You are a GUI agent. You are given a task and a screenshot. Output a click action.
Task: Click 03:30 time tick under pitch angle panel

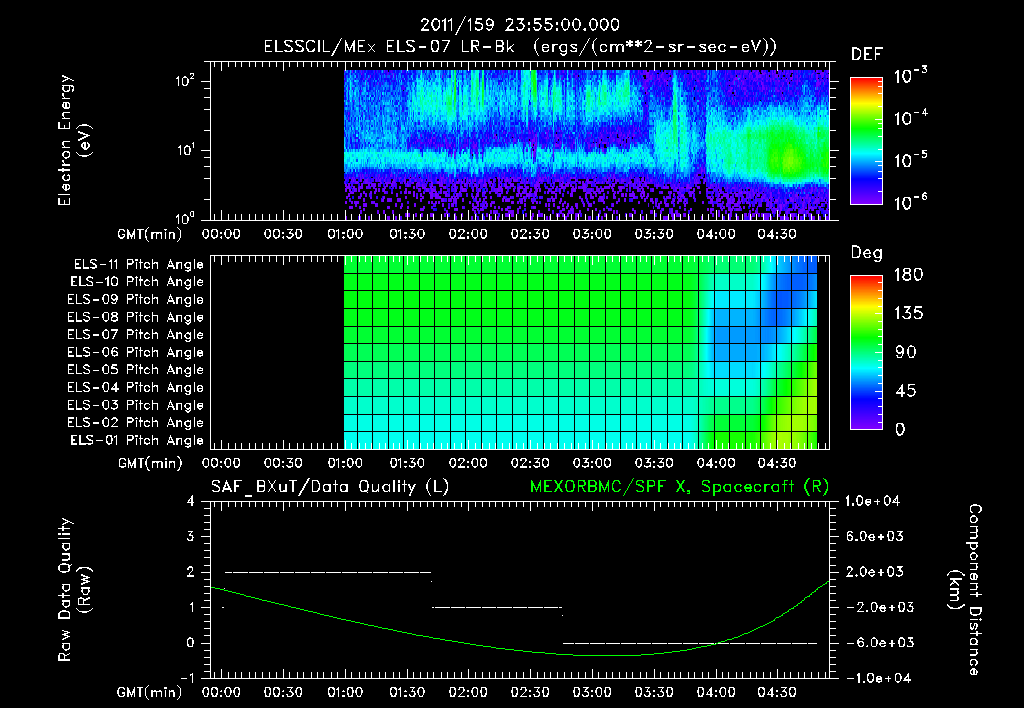(654, 463)
